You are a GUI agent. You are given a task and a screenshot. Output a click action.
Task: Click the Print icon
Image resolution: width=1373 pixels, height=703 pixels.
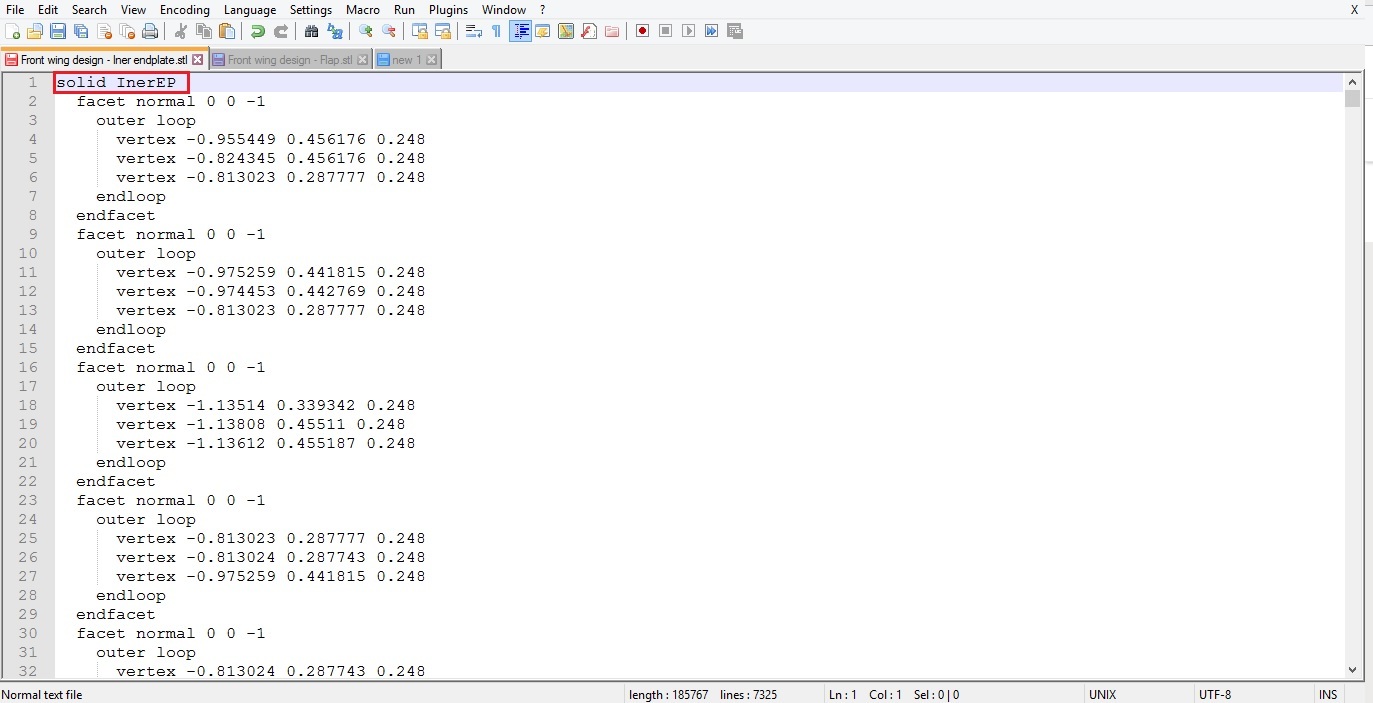click(150, 31)
